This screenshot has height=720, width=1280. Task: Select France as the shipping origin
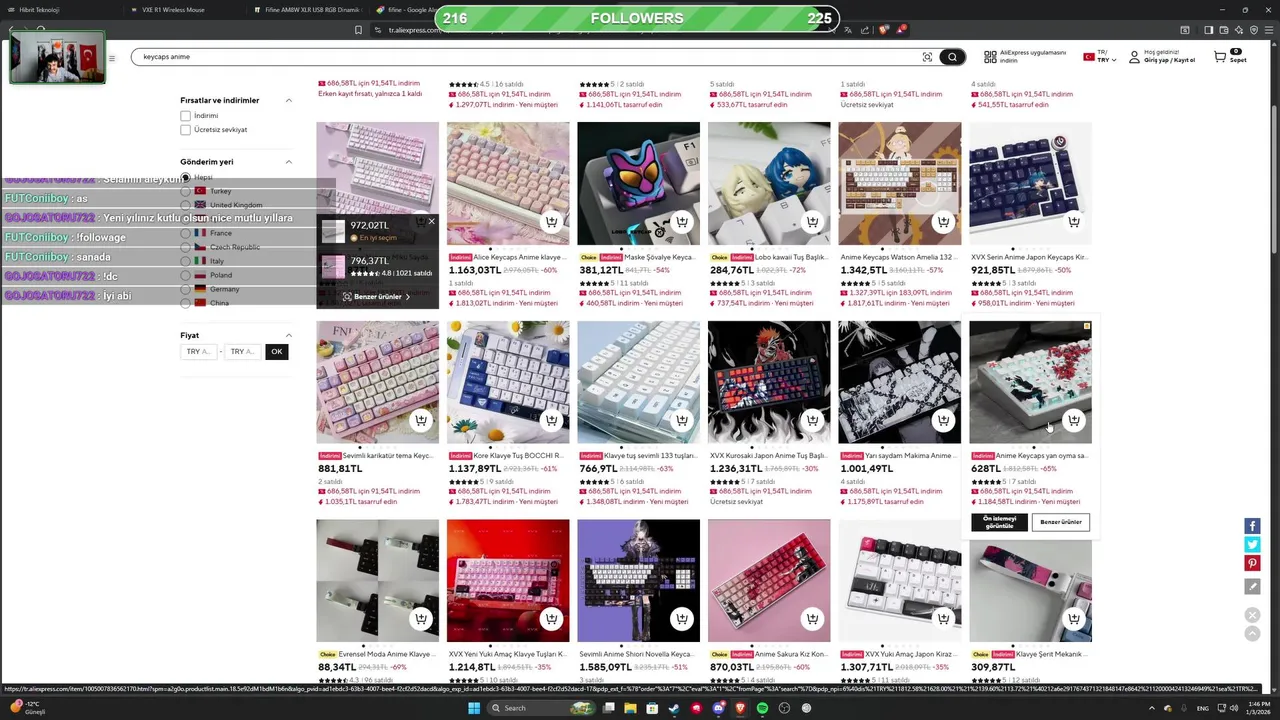point(185,233)
